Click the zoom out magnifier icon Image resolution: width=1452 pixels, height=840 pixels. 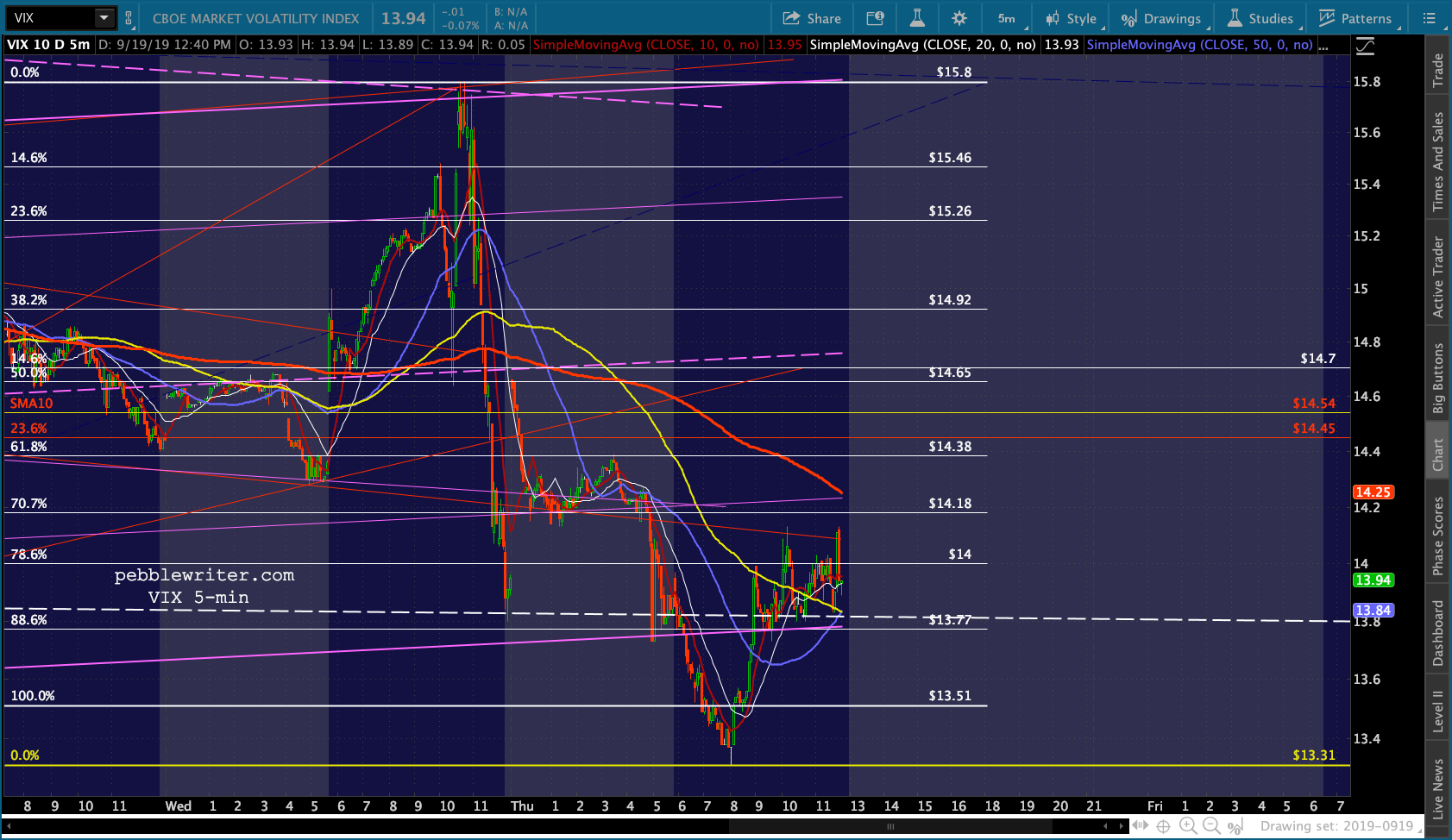(1211, 826)
